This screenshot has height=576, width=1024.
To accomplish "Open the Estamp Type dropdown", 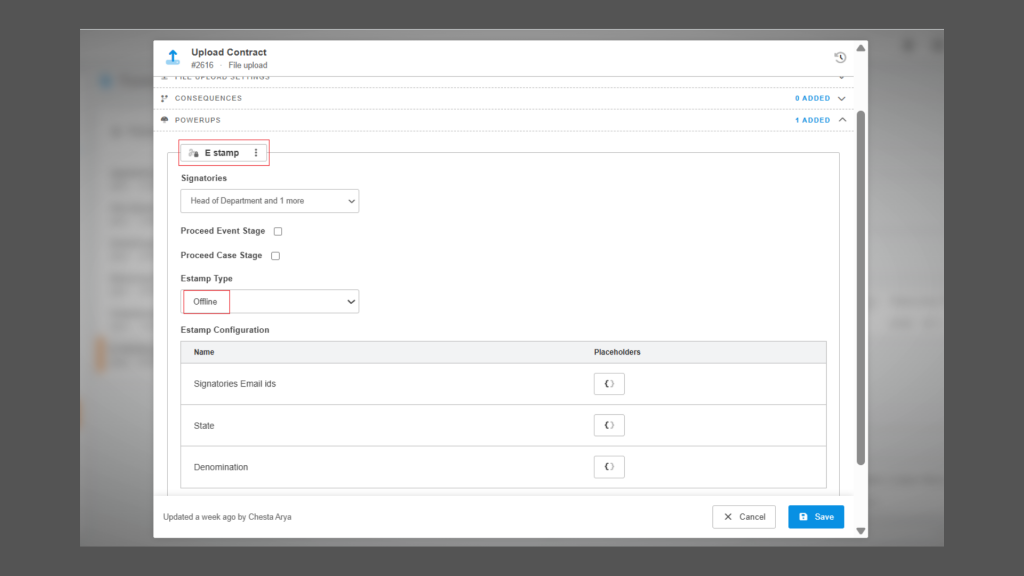I will tap(269, 301).
